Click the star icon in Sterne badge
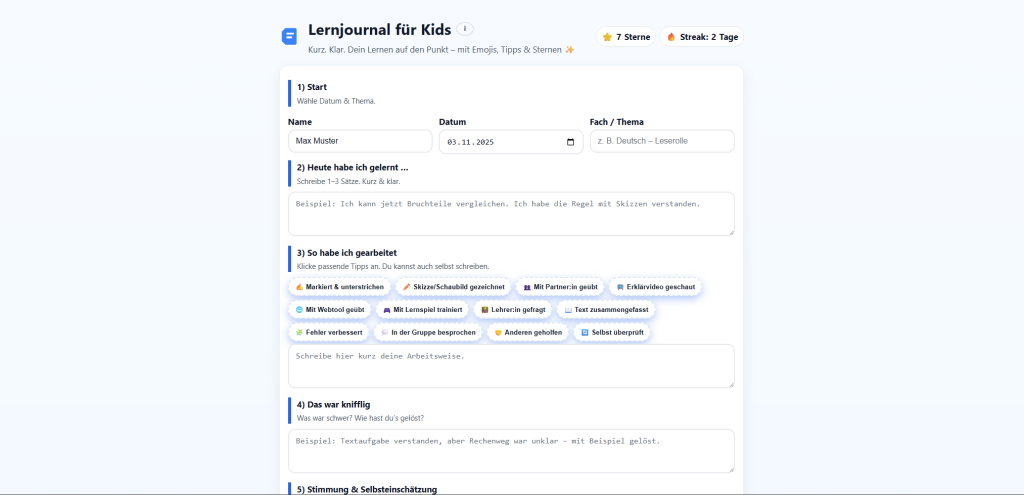 tap(607, 37)
